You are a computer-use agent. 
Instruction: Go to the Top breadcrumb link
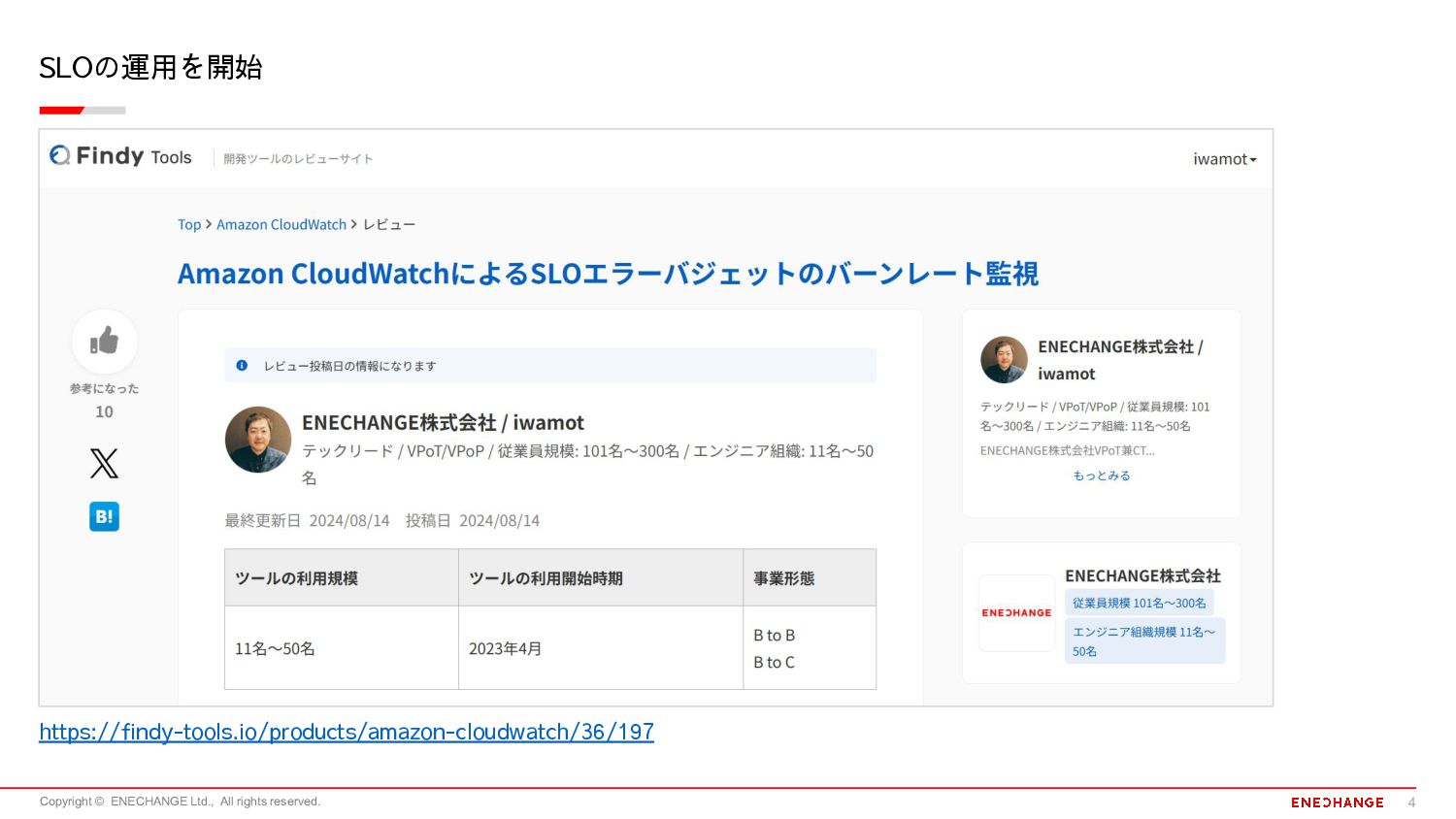pyautogui.click(x=189, y=224)
